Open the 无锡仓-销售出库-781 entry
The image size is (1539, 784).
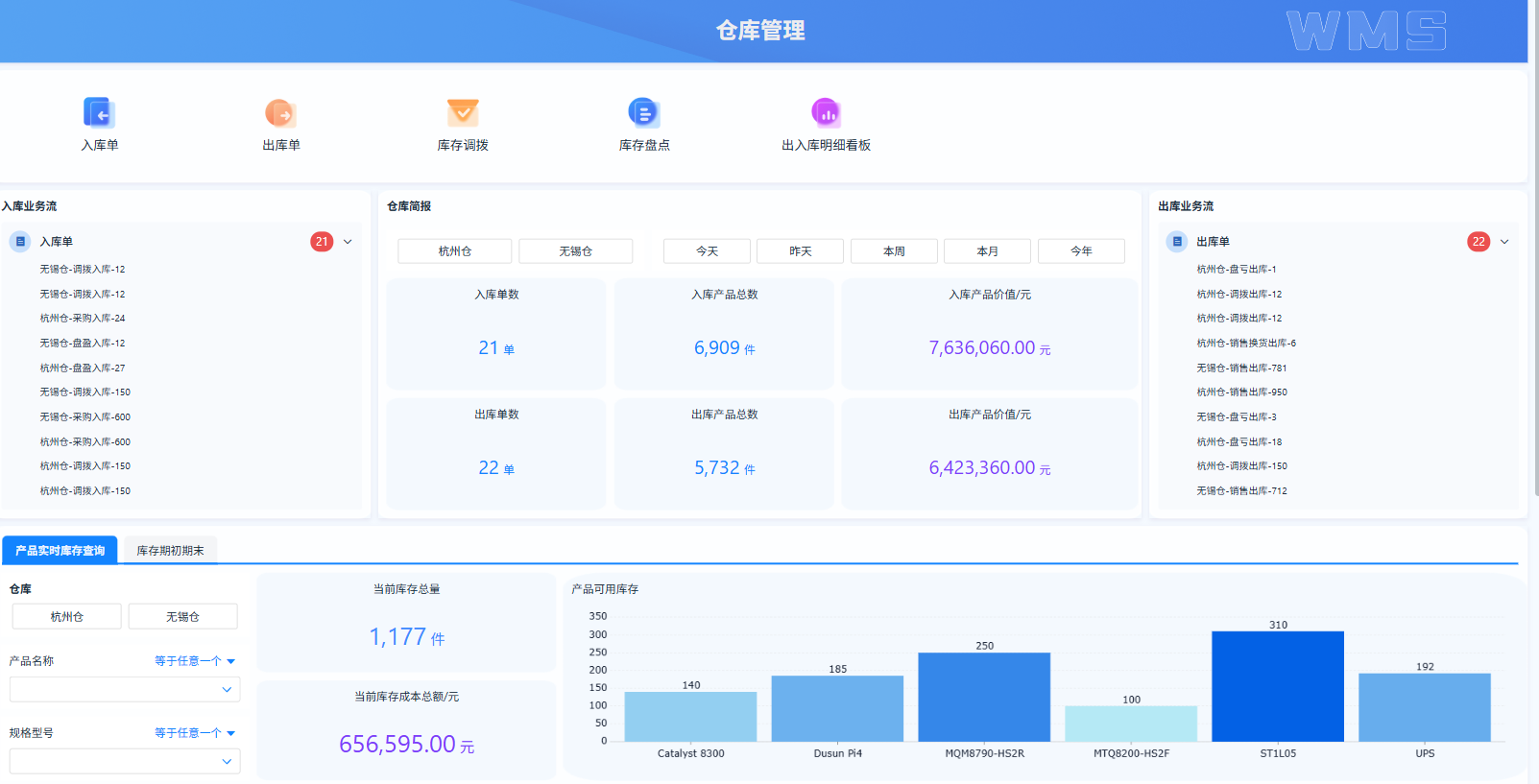(1241, 368)
